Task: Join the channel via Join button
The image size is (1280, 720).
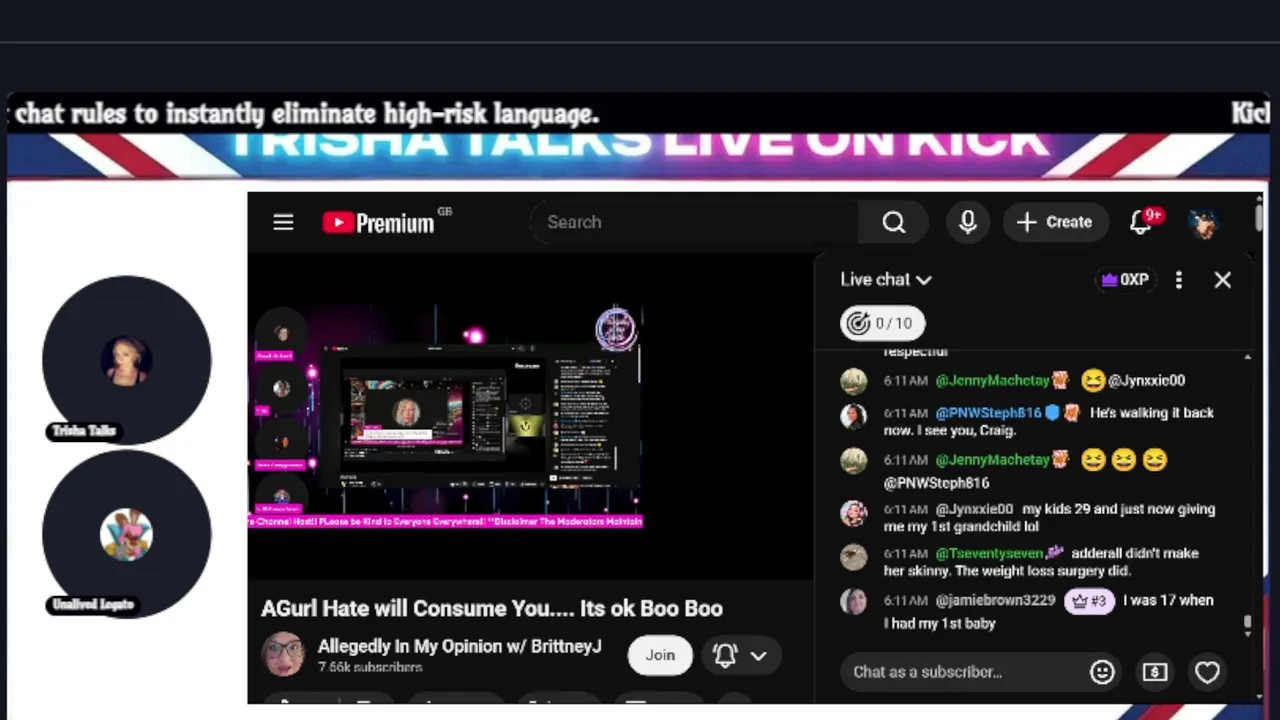Action: pyautogui.click(x=660, y=655)
